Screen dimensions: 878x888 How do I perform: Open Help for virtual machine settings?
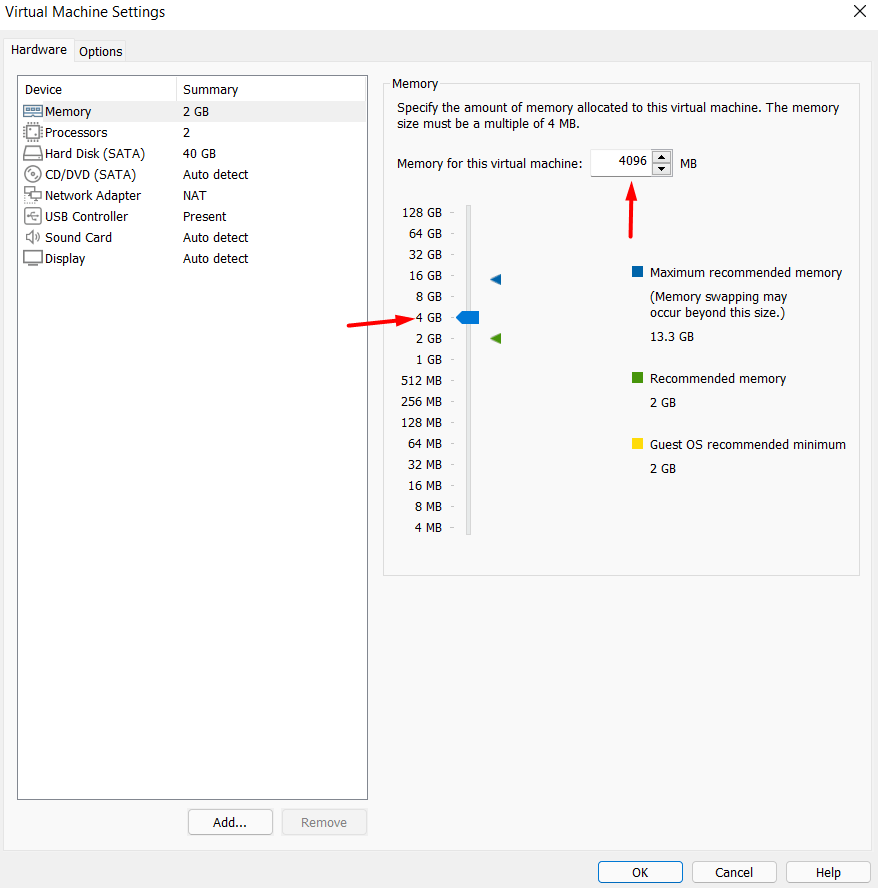point(828,872)
